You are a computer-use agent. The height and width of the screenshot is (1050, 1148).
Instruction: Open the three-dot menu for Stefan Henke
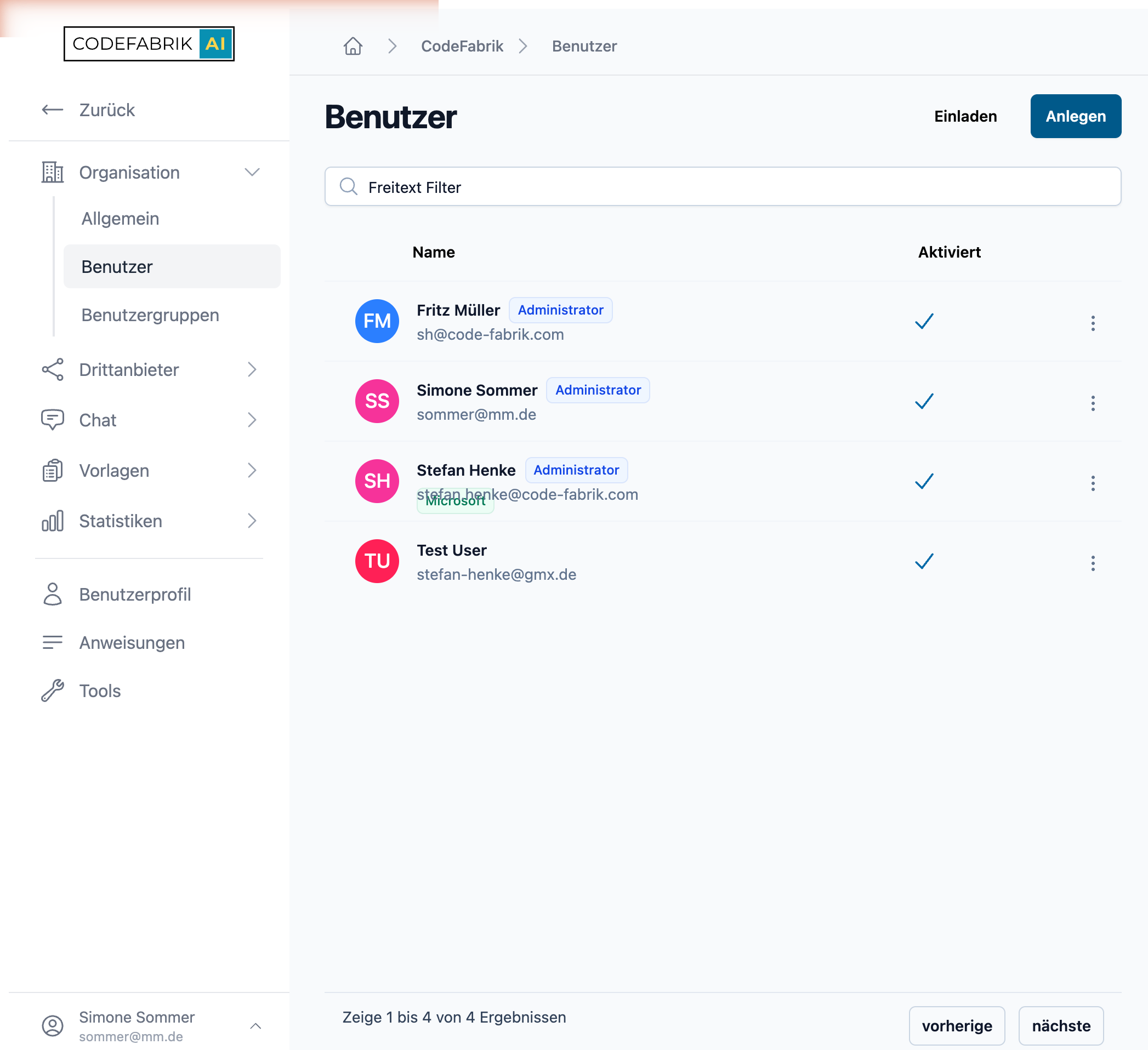point(1093,483)
